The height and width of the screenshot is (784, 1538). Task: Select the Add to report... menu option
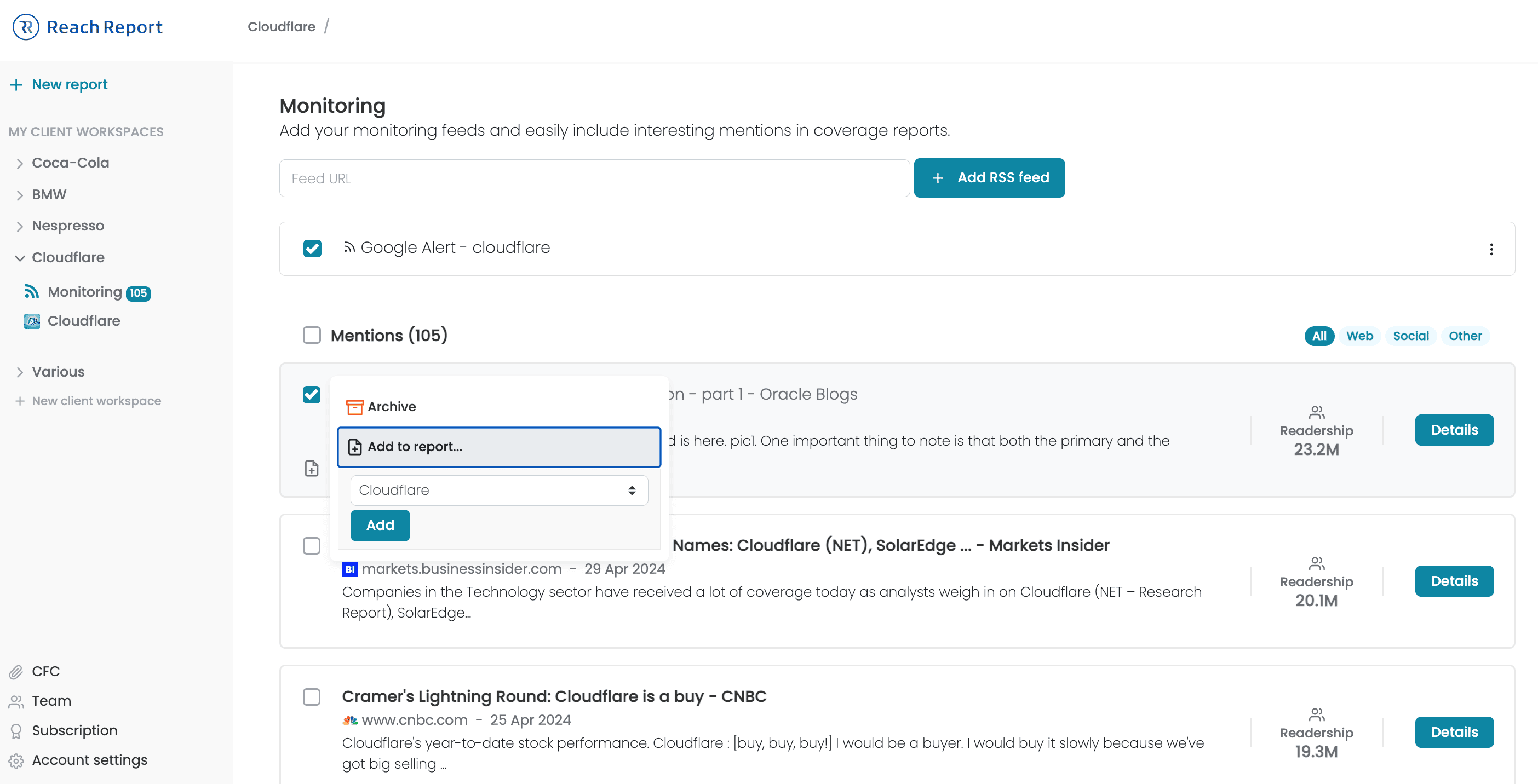coord(499,447)
